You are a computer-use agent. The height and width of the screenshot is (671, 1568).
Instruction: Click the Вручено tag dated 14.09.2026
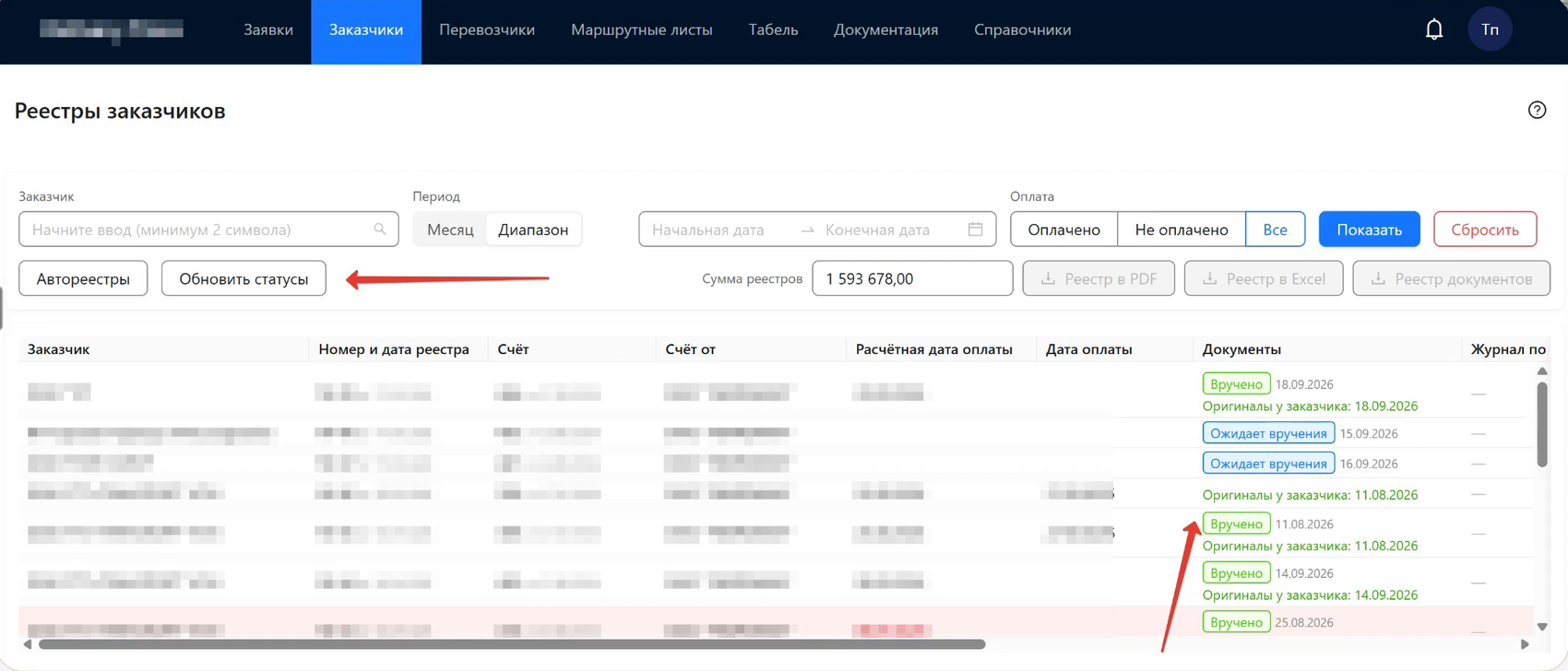[1236, 573]
